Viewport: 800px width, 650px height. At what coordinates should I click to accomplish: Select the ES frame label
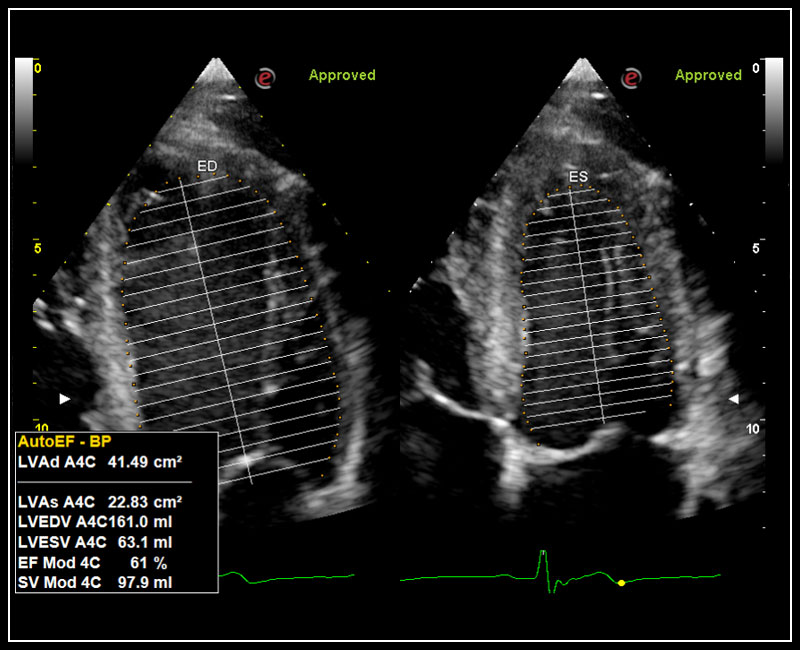(x=578, y=177)
